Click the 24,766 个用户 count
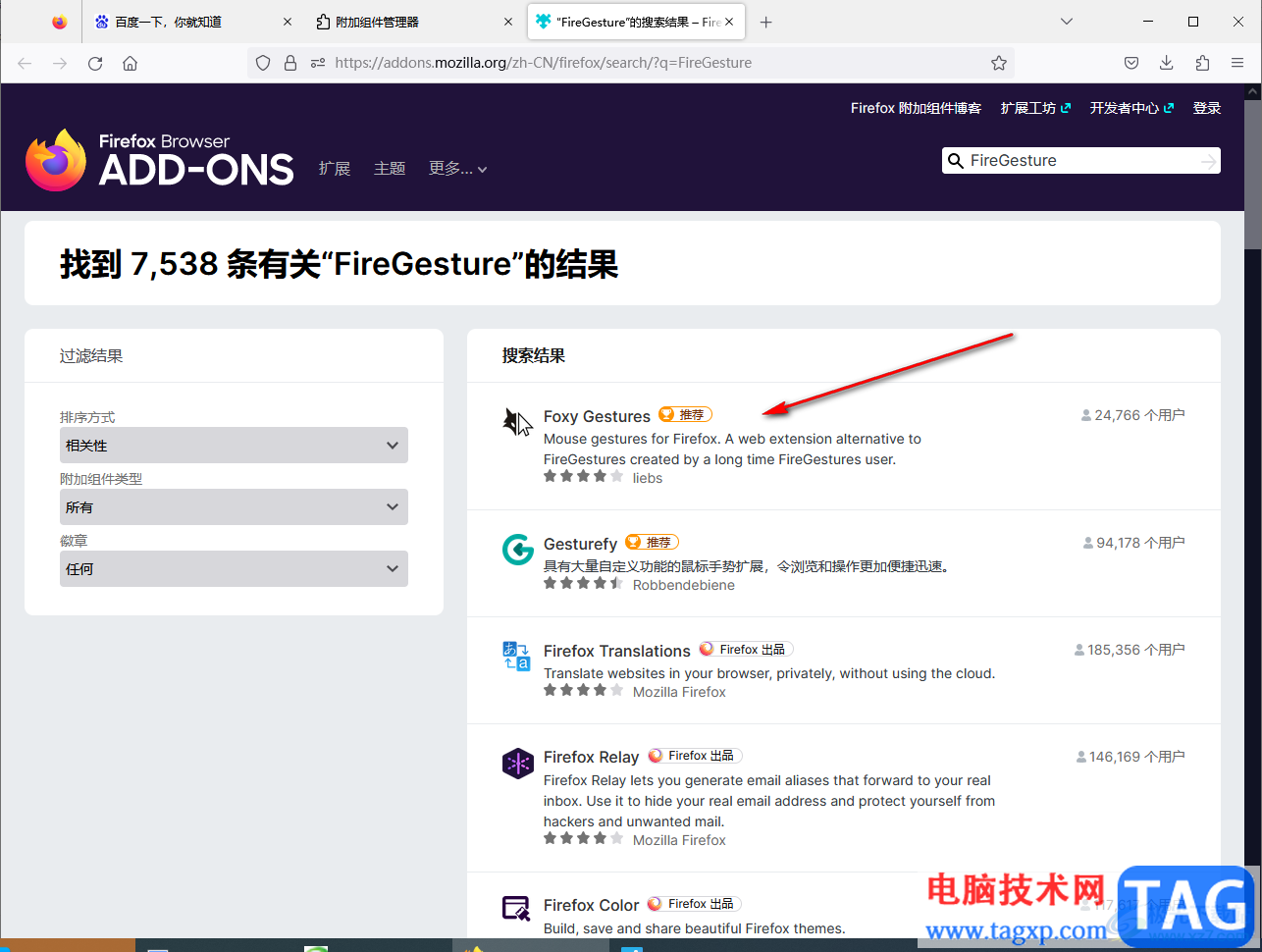Viewport: 1262px width, 952px height. [1132, 415]
